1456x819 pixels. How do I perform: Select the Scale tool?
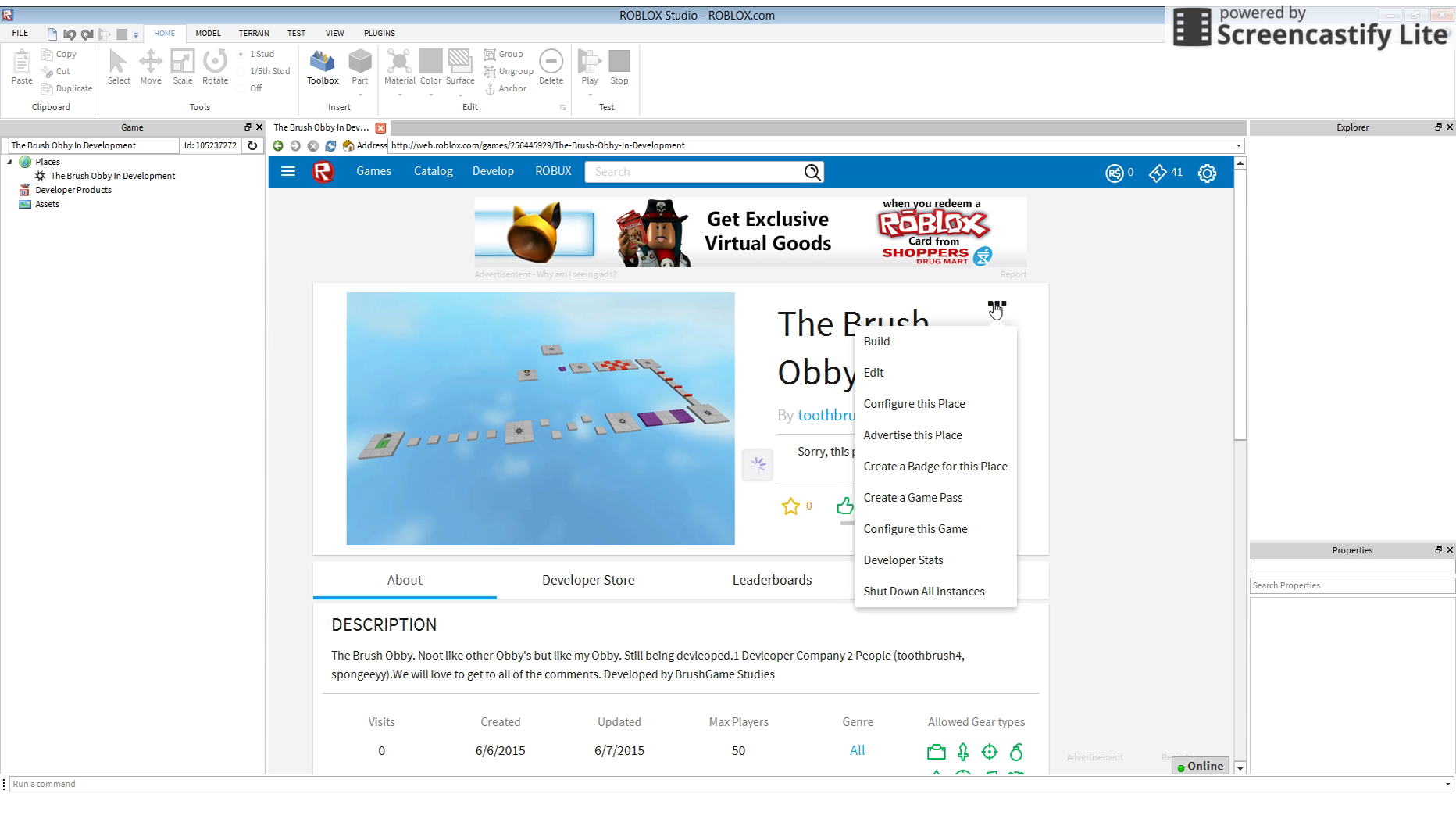pos(182,67)
